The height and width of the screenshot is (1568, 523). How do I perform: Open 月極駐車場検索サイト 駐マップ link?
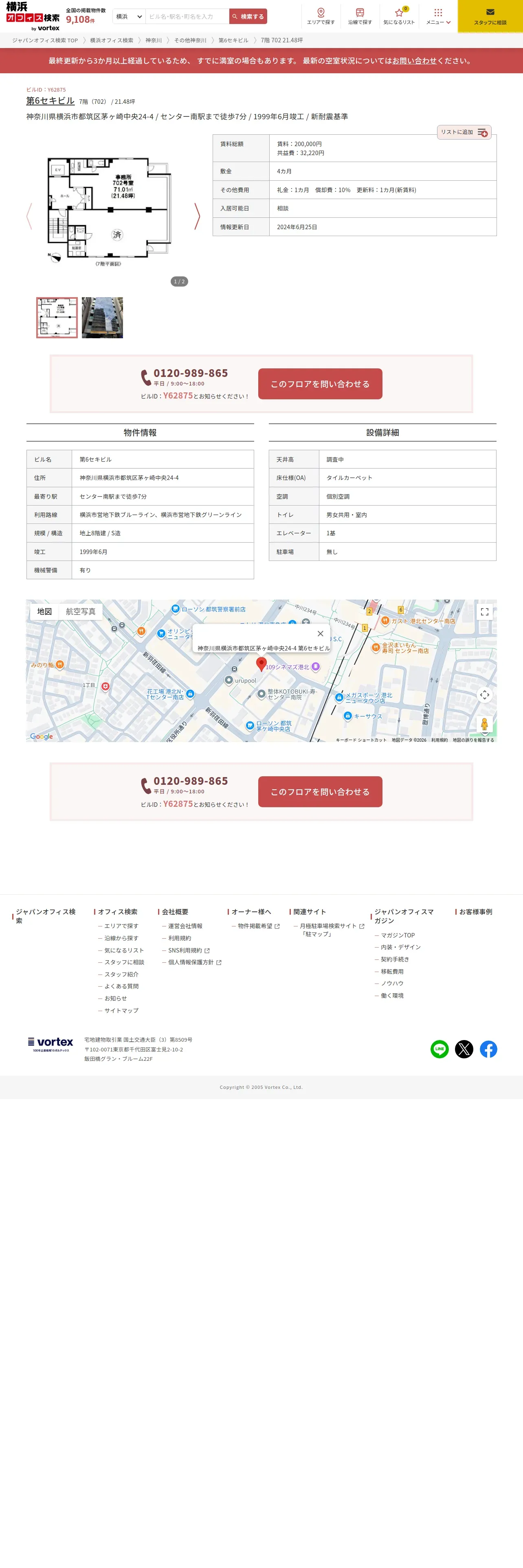coord(331,930)
